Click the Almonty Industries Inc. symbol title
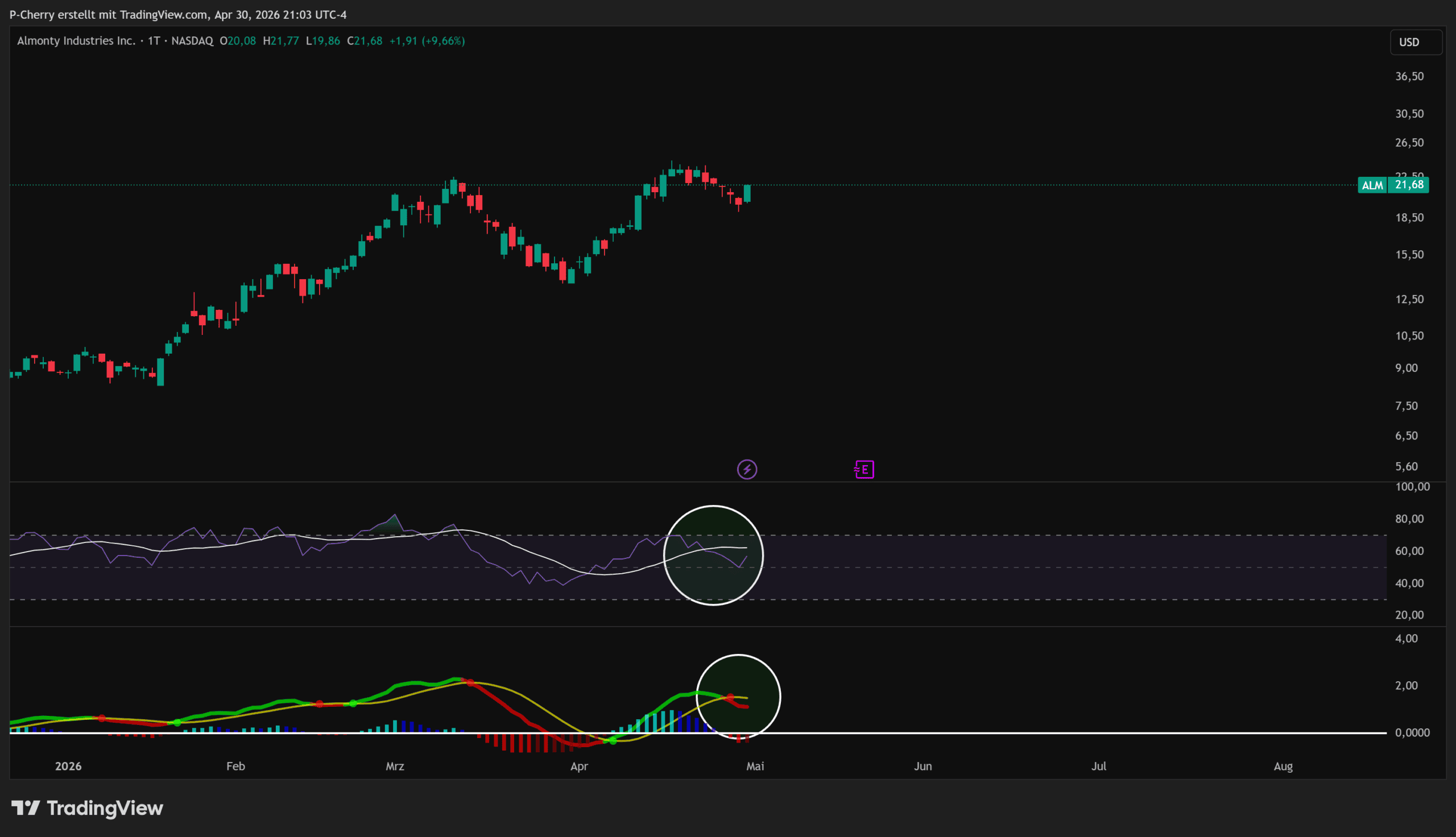This screenshot has height=837, width=1456. (76, 41)
